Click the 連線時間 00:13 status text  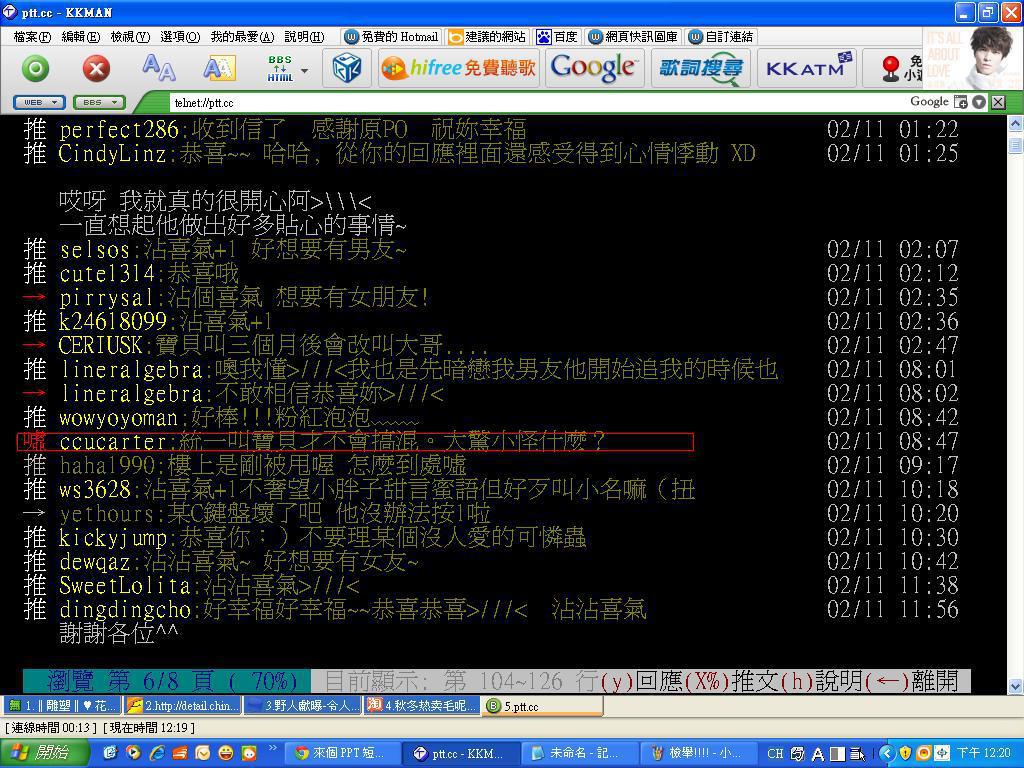pyautogui.click(x=50, y=728)
